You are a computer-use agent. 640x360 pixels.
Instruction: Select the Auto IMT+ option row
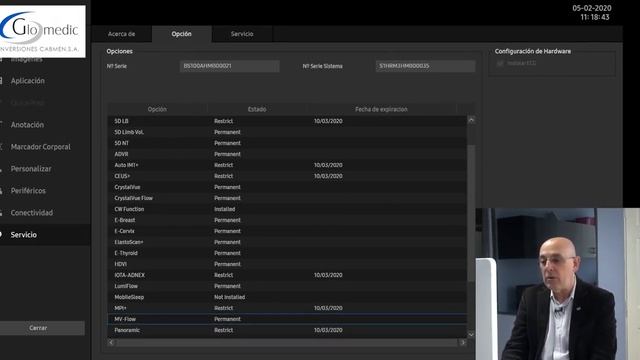[x=287, y=165]
